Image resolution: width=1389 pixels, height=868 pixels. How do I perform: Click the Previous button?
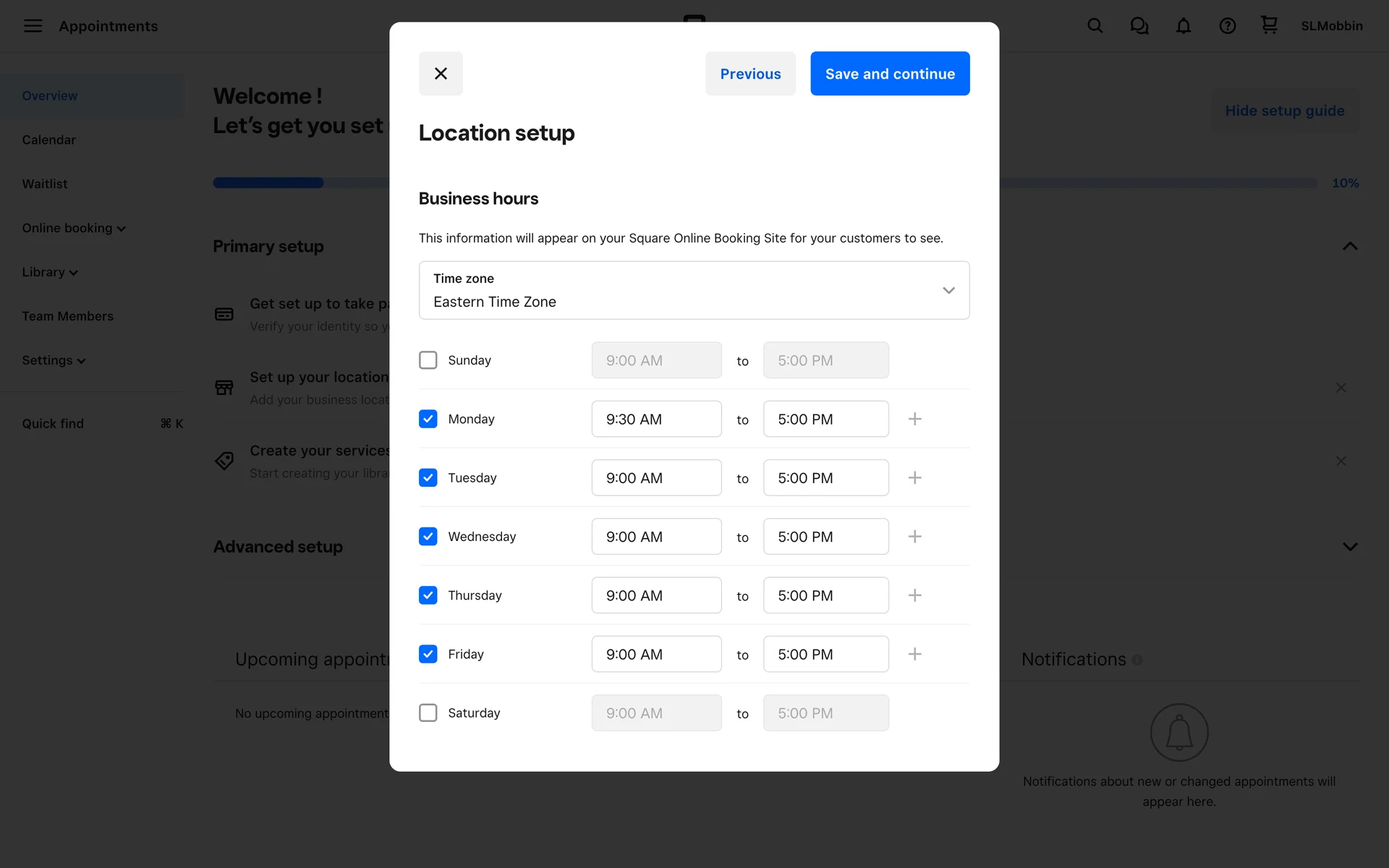750,73
